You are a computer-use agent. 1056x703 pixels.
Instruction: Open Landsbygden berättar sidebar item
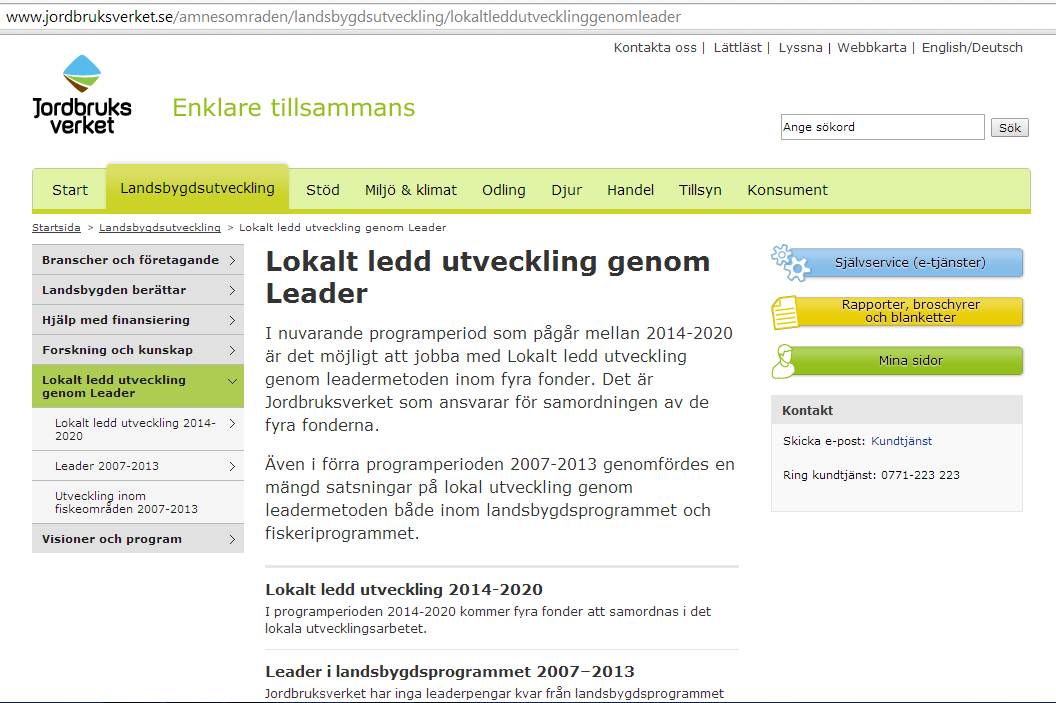(137, 290)
